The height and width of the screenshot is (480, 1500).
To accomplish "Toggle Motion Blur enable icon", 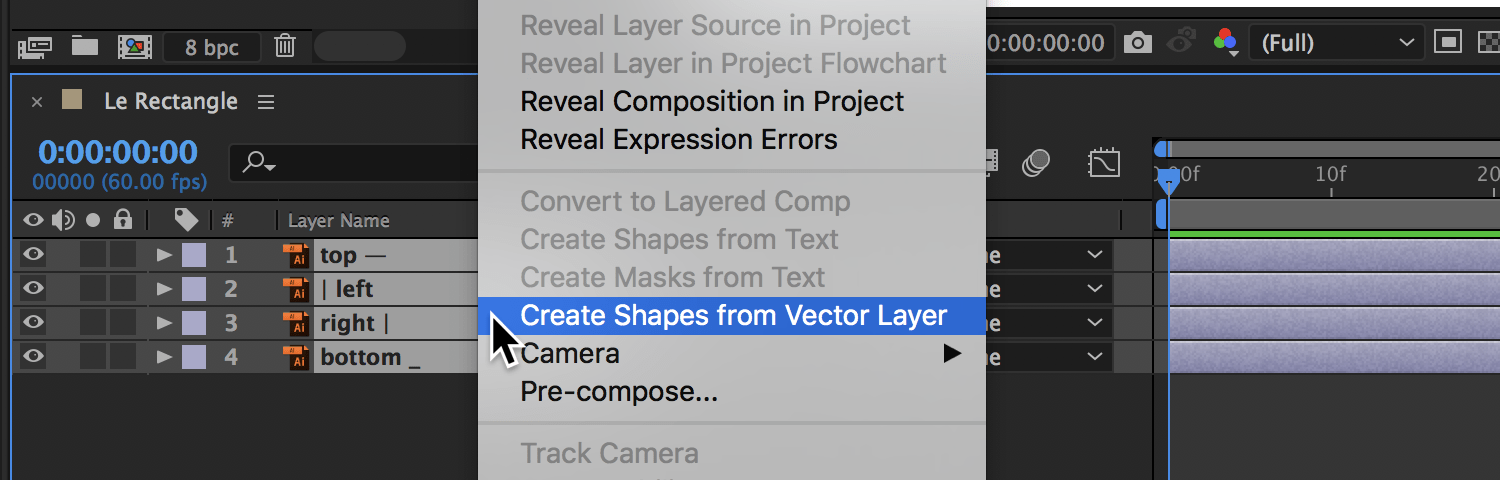I will coord(1037,162).
